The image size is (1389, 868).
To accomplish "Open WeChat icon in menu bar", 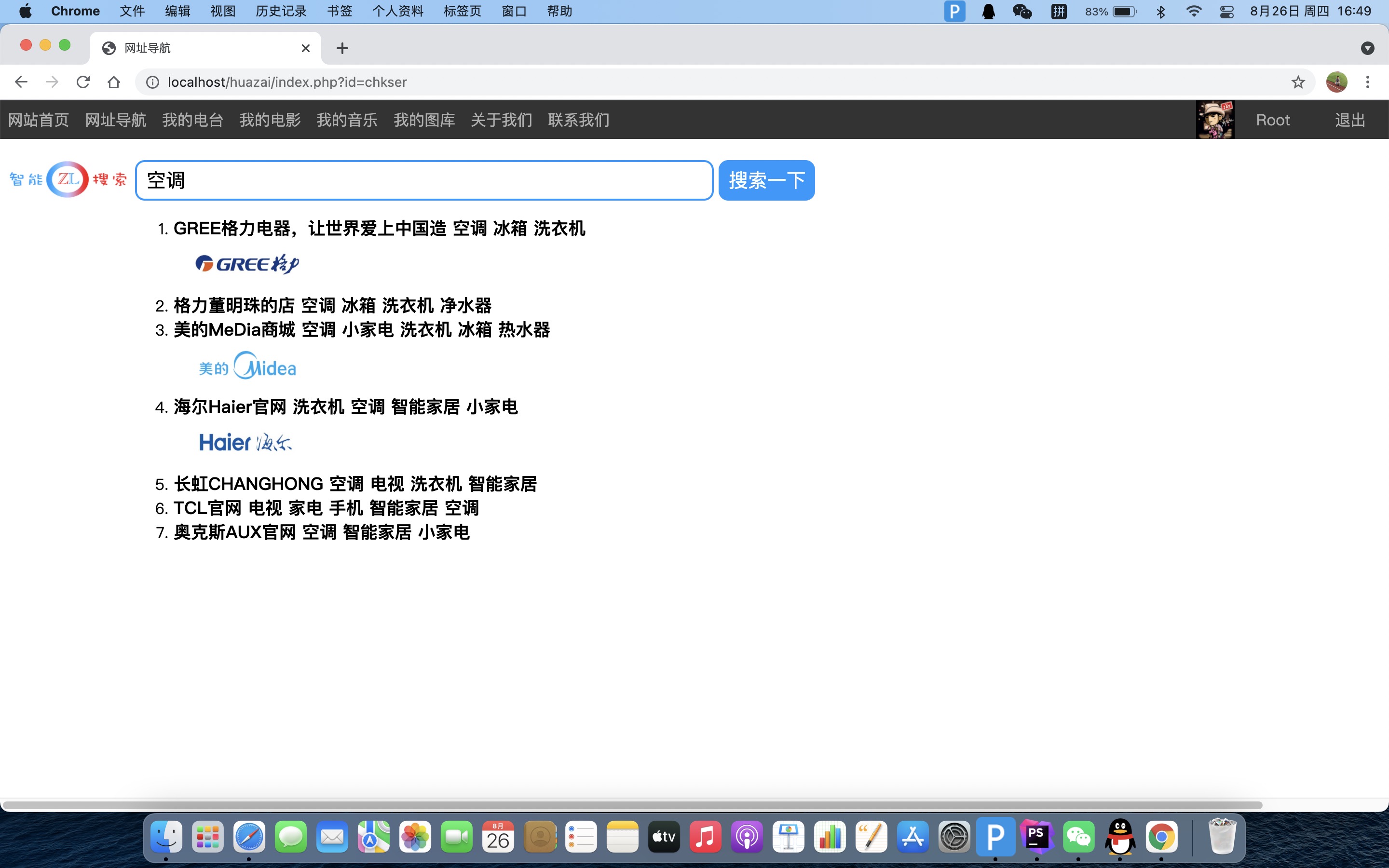I will (1021, 12).
